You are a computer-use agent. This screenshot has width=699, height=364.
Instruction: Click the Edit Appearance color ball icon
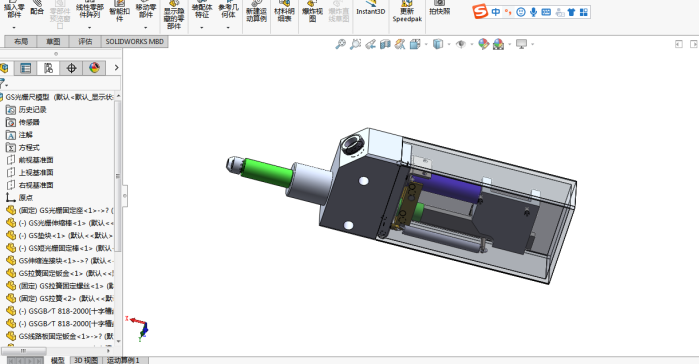pyautogui.click(x=483, y=44)
